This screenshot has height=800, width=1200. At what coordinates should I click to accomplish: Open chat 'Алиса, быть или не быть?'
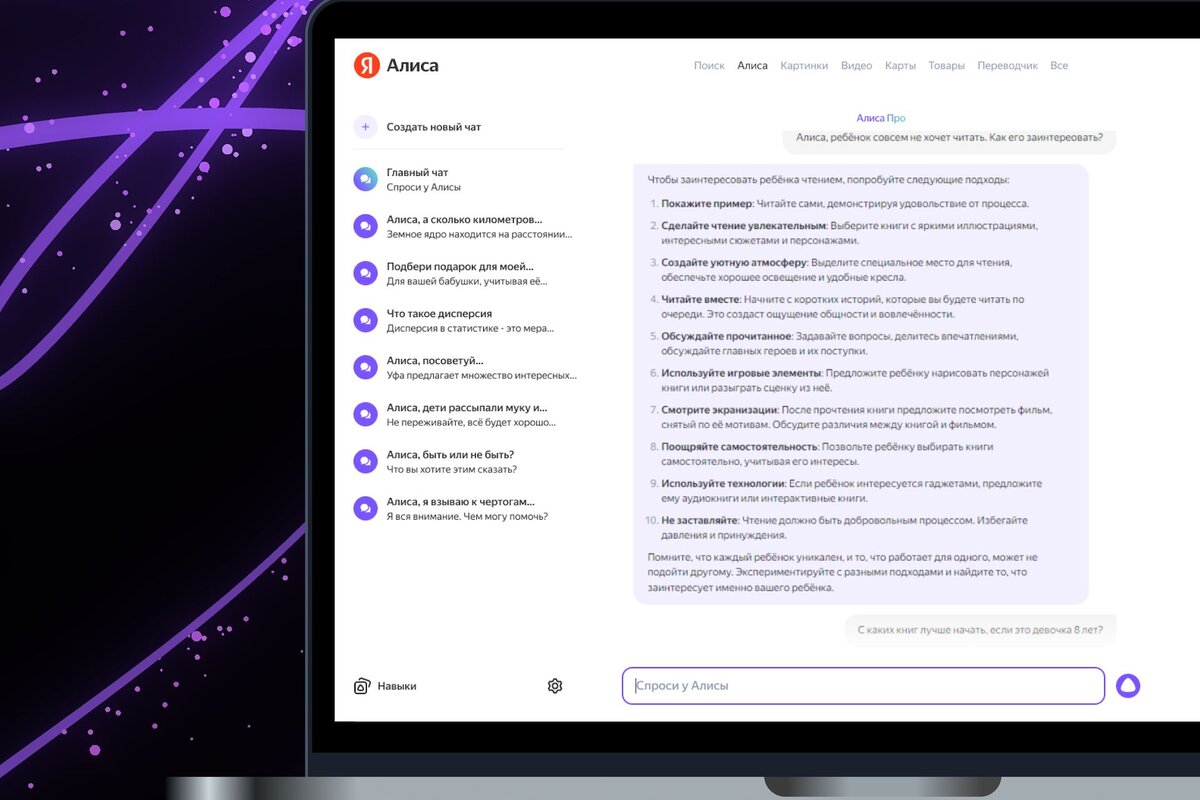click(x=450, y=454)
